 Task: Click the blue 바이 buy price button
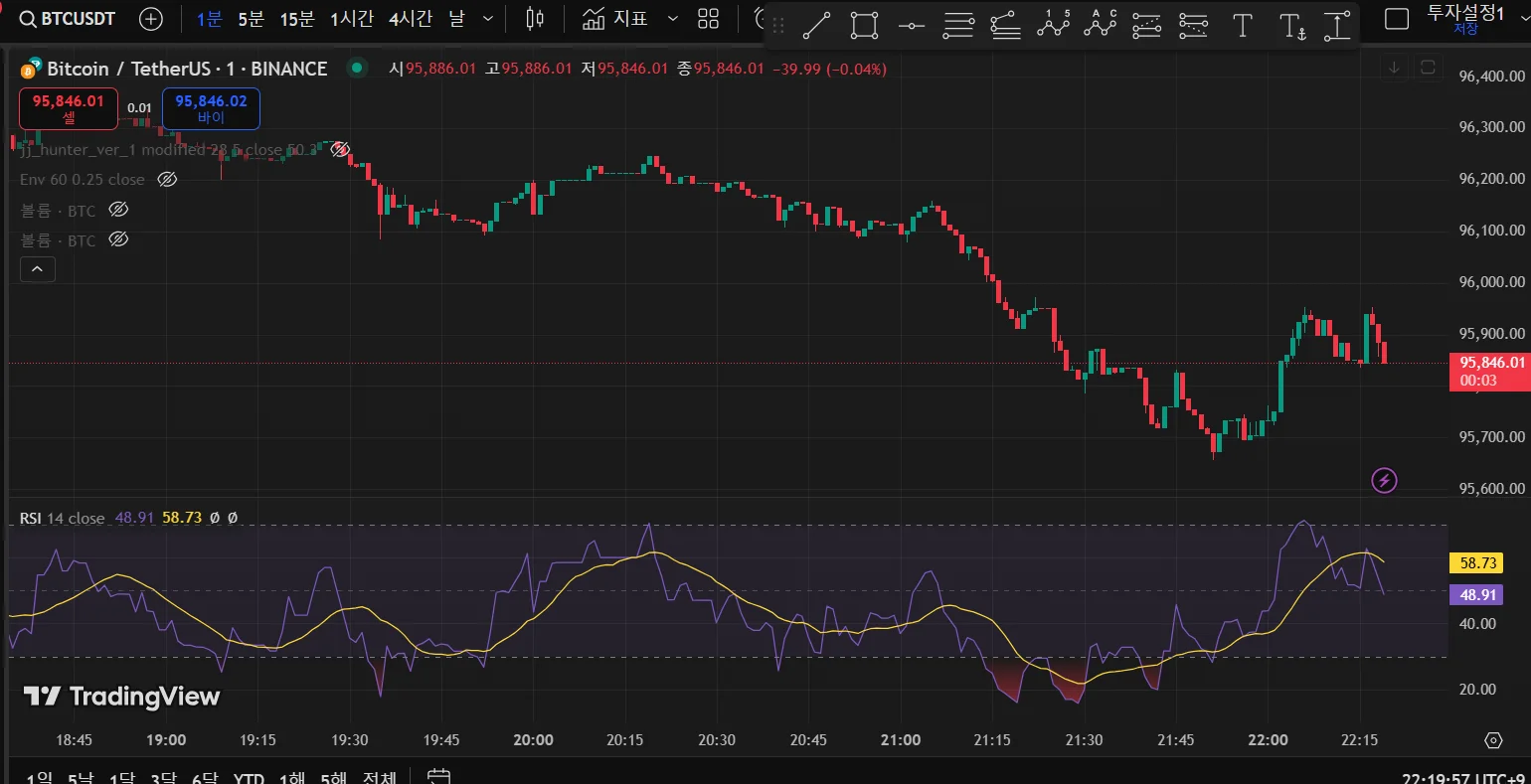tap(211, 108)
